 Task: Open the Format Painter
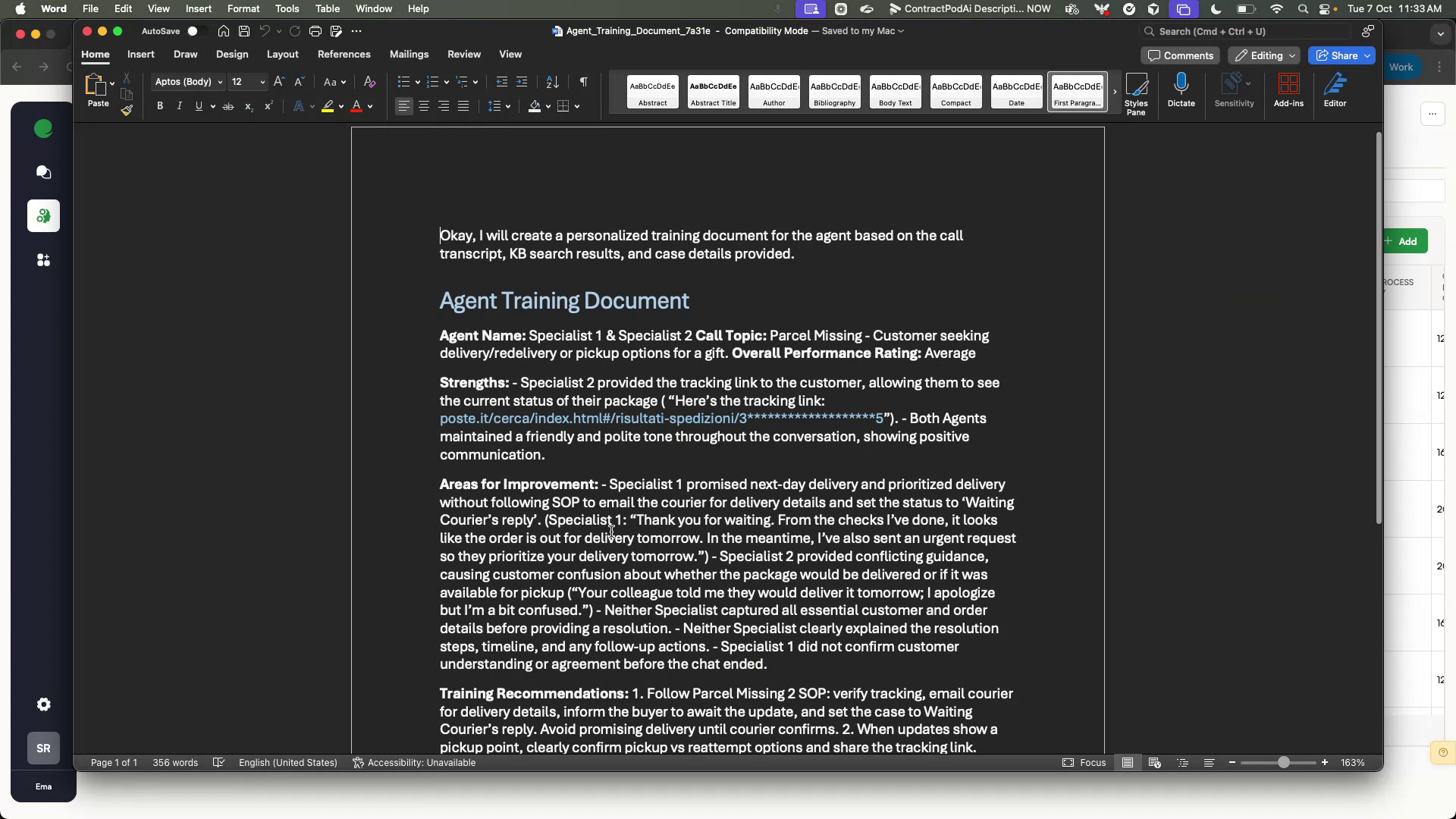[x=127, y=110]
